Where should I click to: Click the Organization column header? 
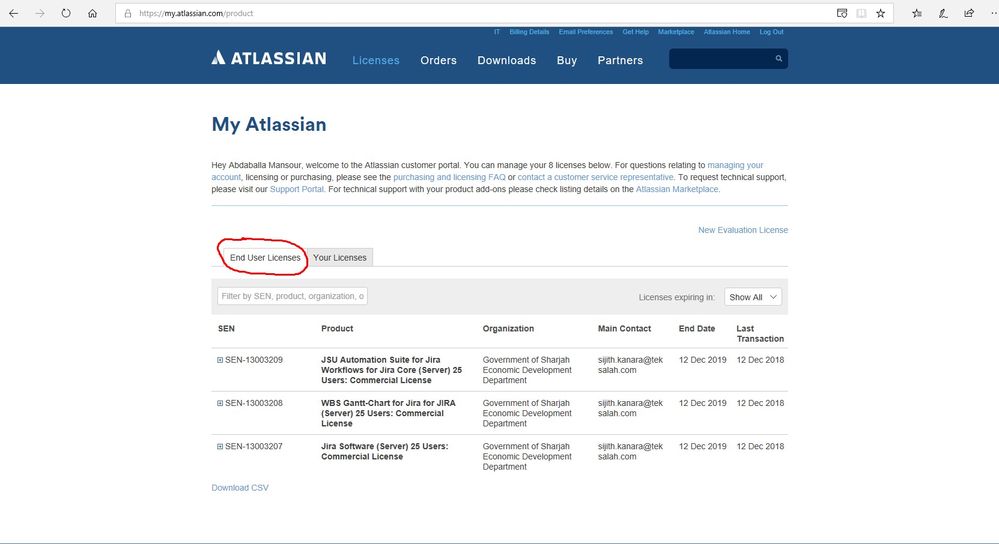(x=508, y=329)
